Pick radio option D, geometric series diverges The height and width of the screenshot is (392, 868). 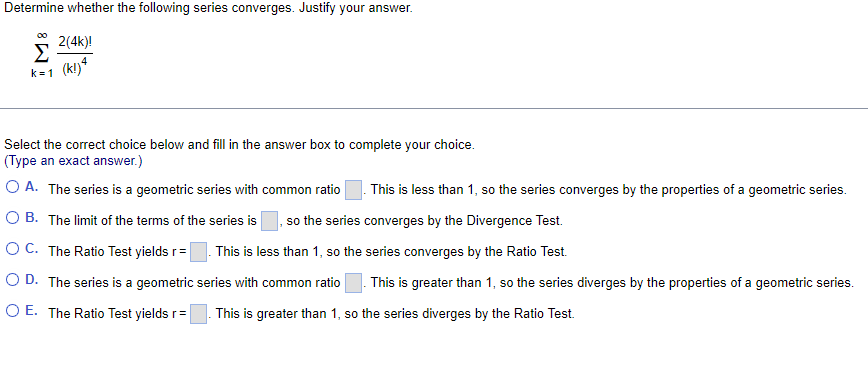click(13, 280)
